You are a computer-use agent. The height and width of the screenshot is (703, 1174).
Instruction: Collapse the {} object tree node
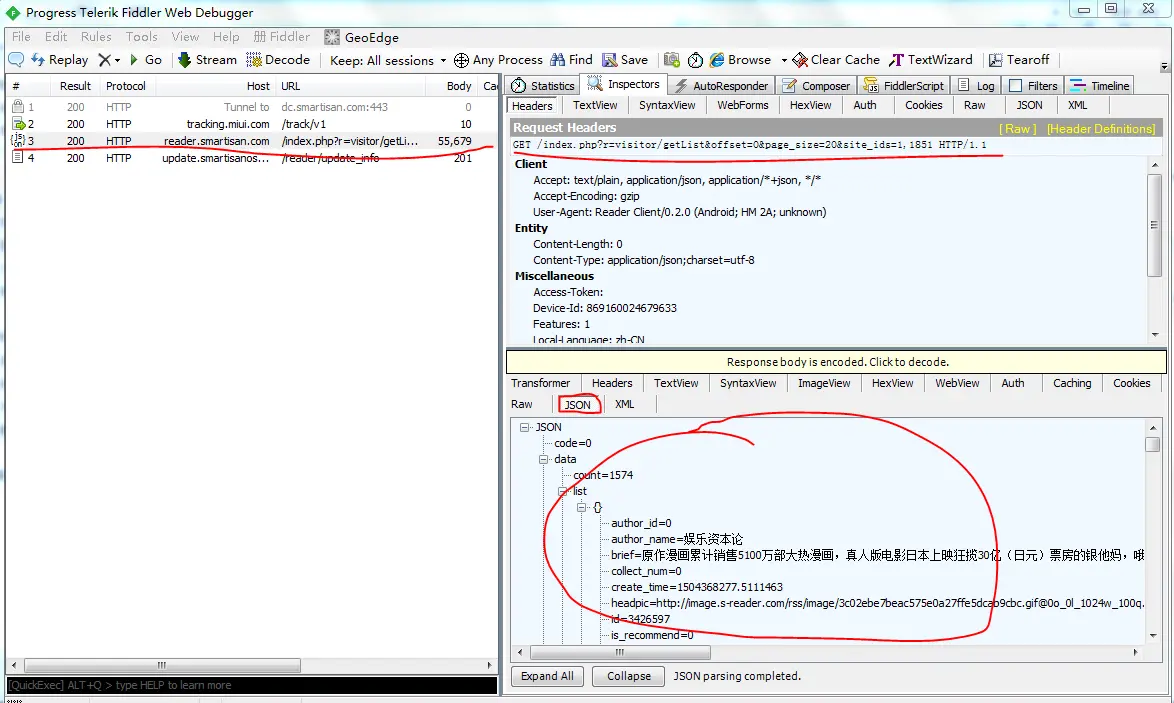(x=581, y=508)
